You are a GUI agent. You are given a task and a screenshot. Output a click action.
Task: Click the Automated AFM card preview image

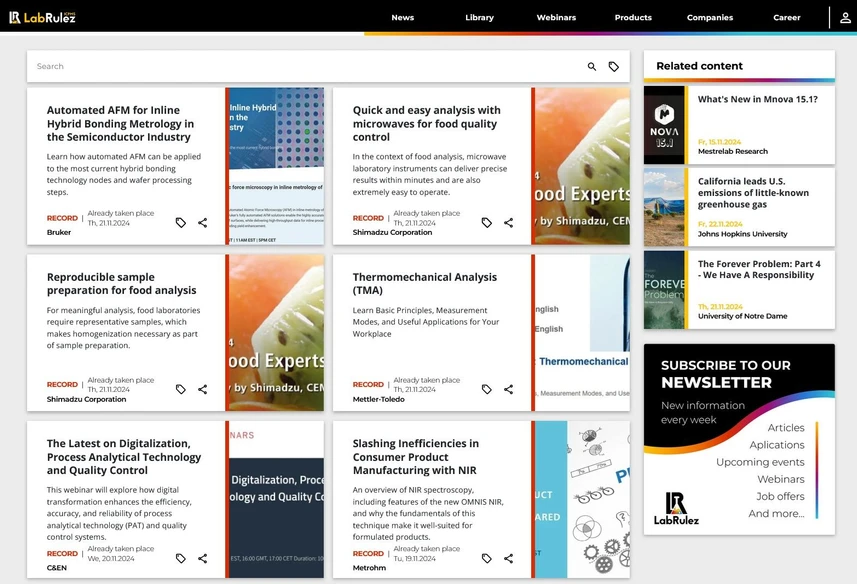coord(277,166)
